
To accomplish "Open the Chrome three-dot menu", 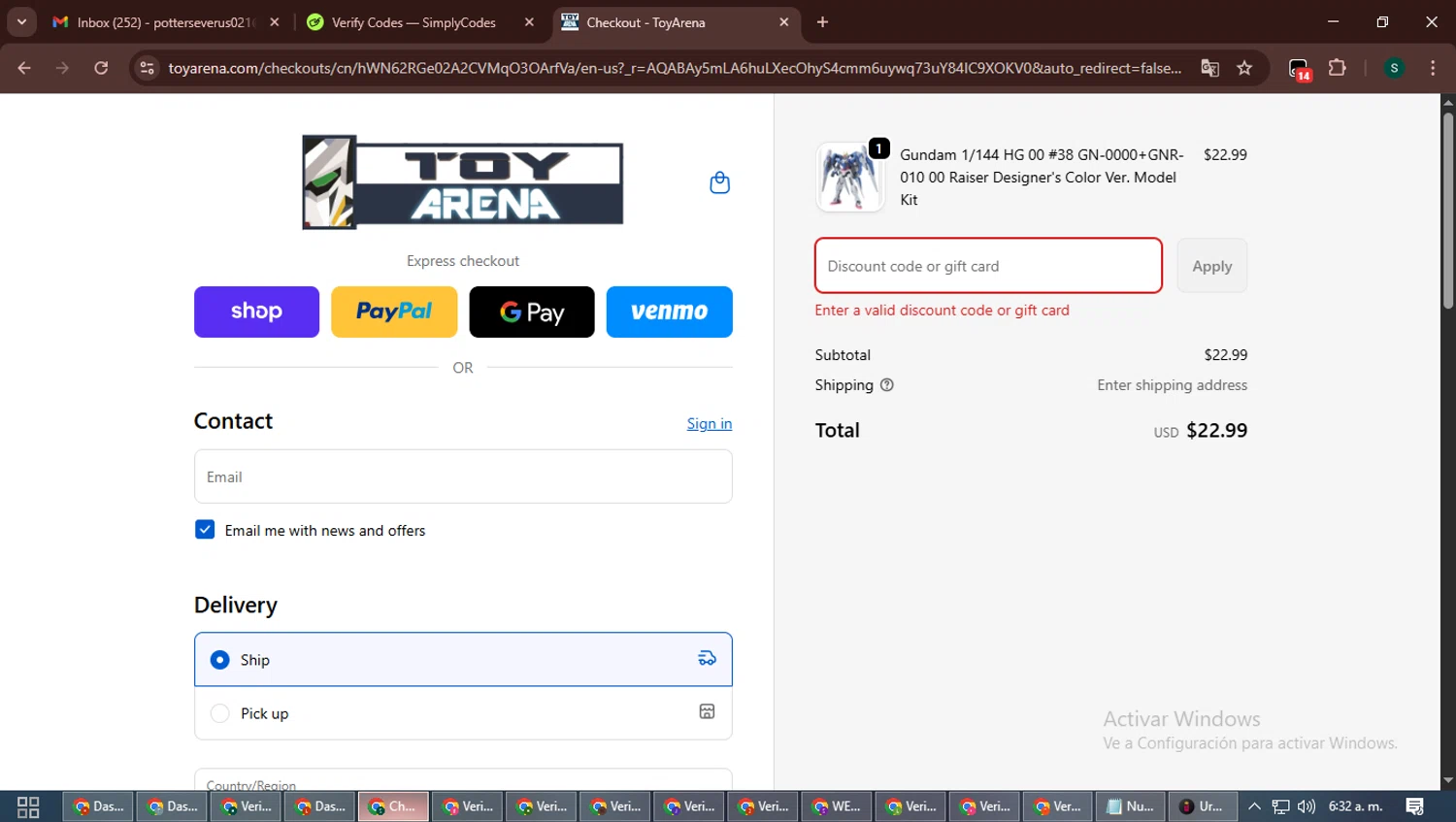I will pos(1433,68).
